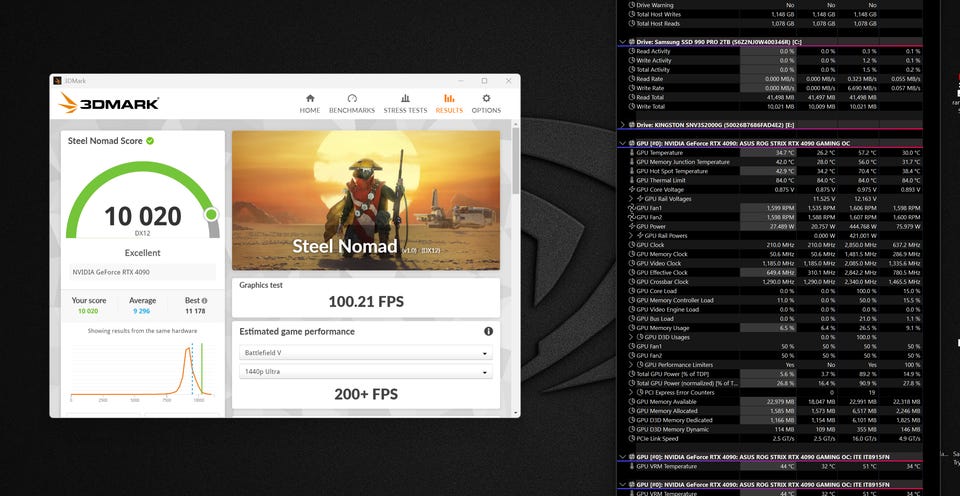
Task: Click the icon of the PCIe Link Speed row
Action: (x=632, y=438)
